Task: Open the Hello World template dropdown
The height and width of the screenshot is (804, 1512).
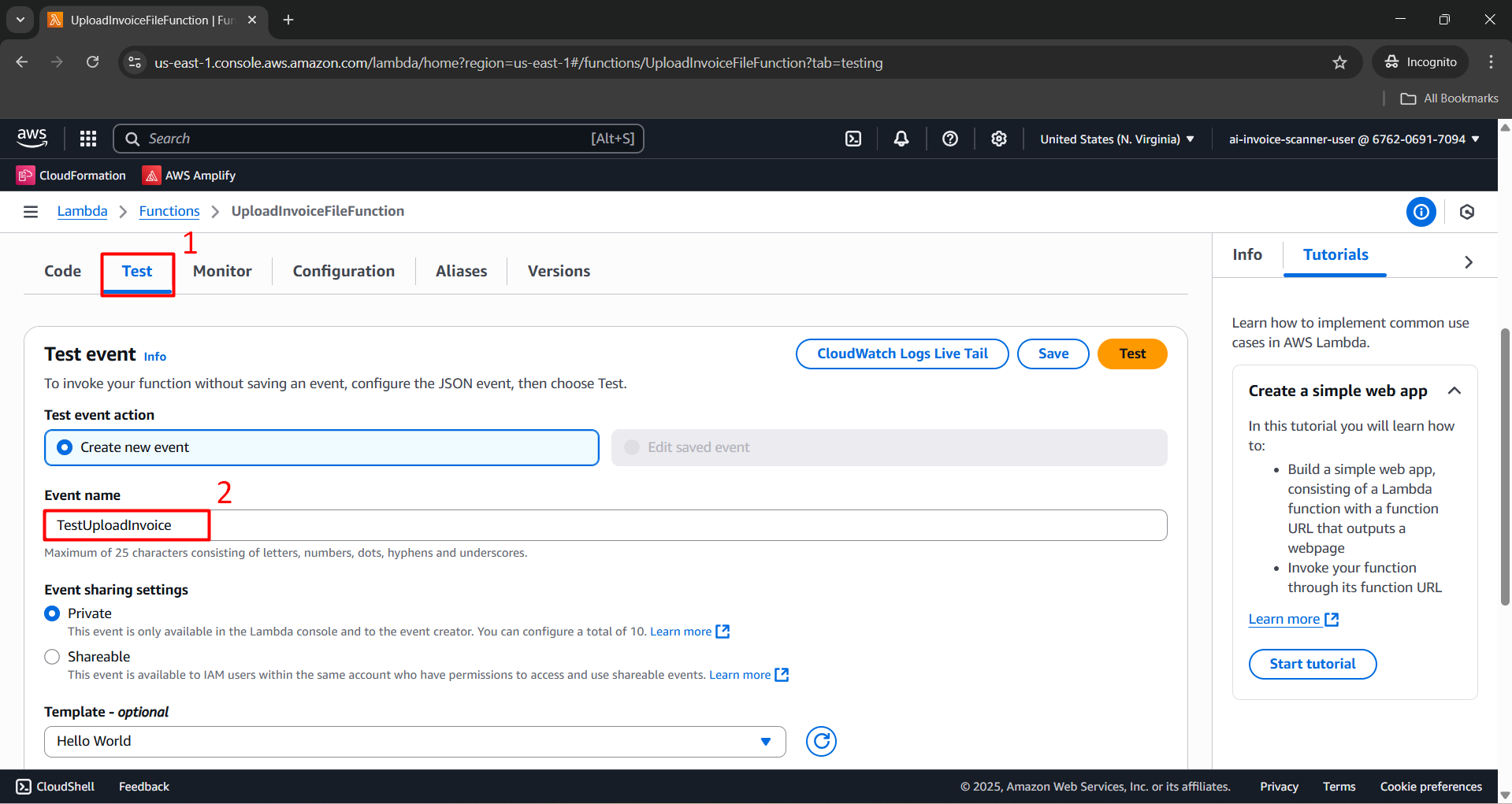Action: pyautogui.click(x=414, y=741)
